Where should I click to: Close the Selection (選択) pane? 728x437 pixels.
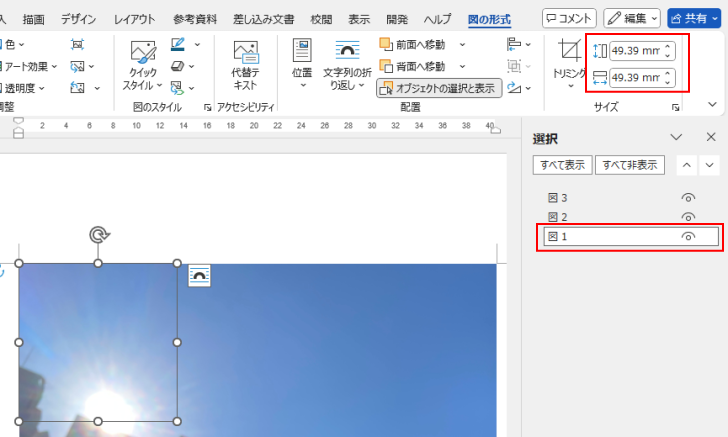(711, 137)
